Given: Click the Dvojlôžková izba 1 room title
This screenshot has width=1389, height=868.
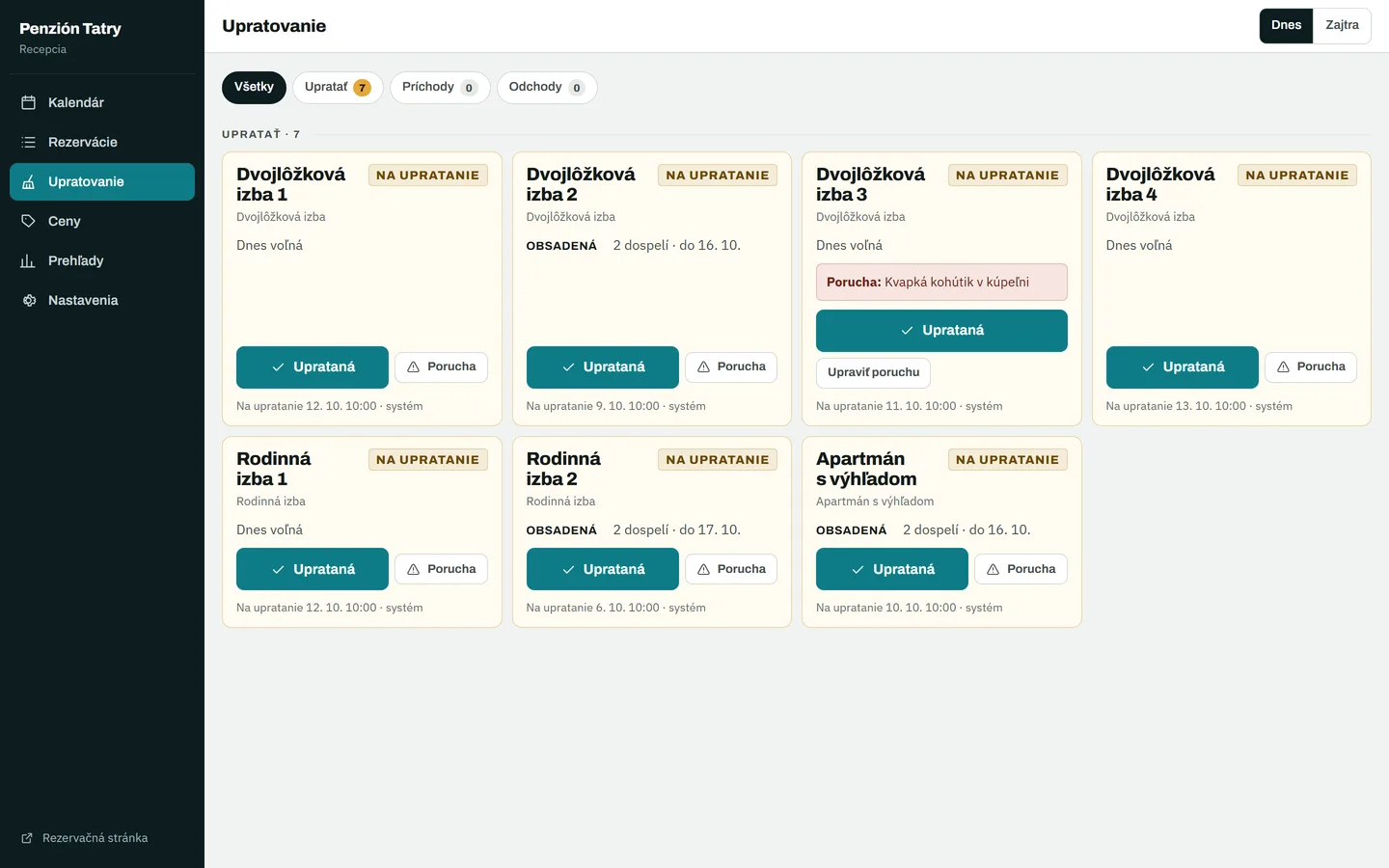Looking at the screenshot, I should [291, 184].
